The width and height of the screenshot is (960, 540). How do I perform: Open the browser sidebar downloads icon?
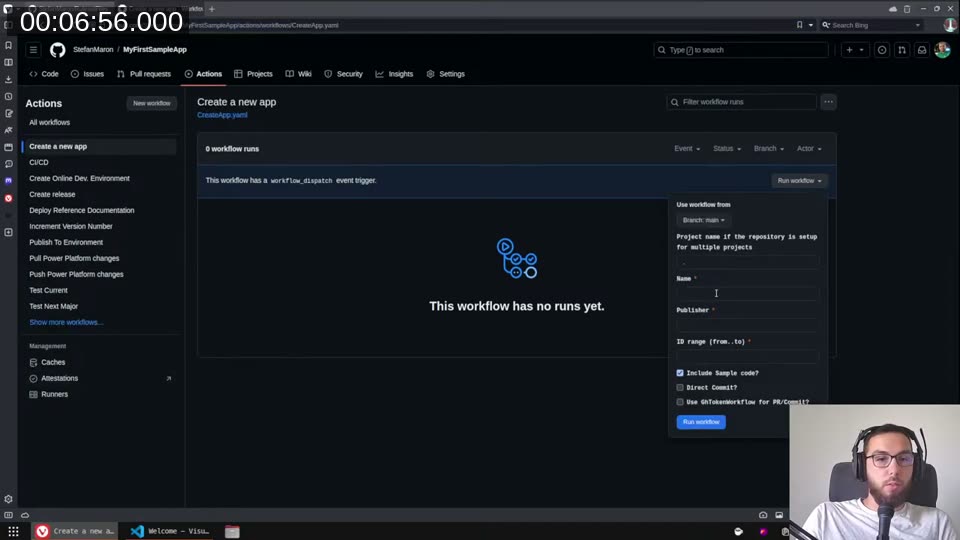click(9, 80)
